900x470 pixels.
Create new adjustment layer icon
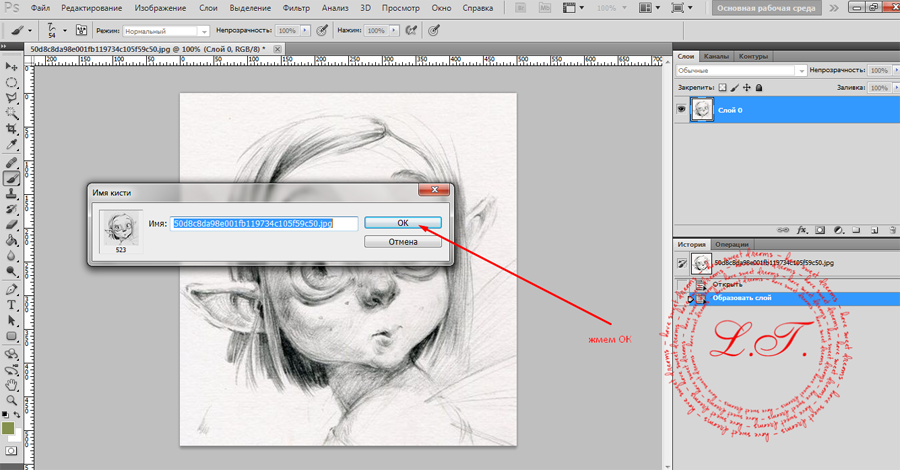(x=839, y=230)
